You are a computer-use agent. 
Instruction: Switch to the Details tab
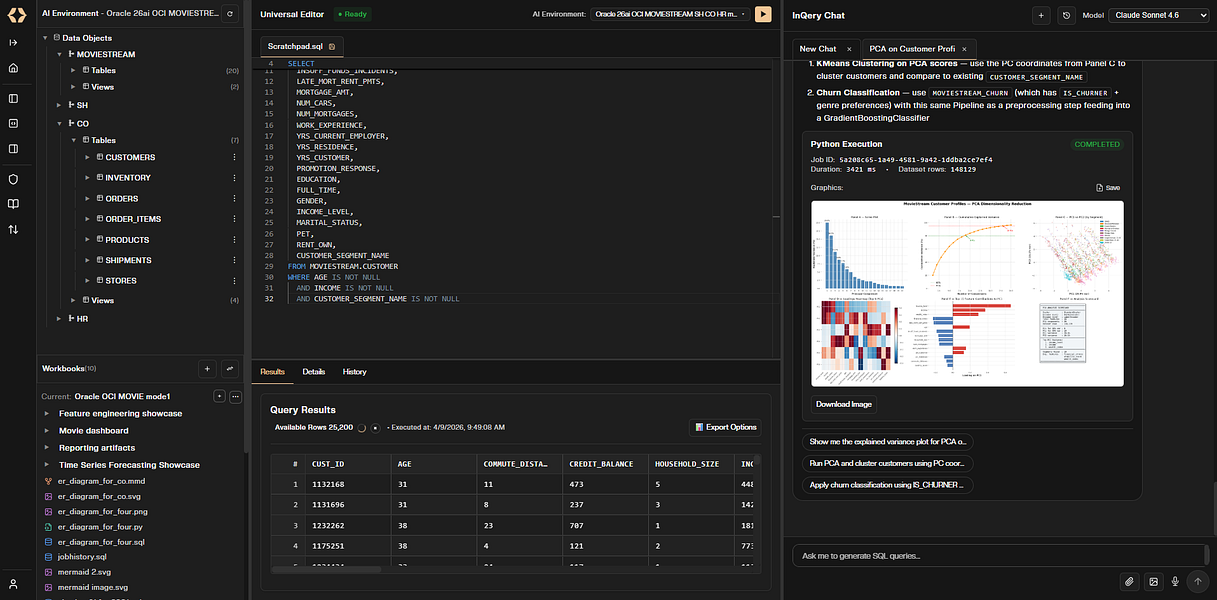coord(314,371)
